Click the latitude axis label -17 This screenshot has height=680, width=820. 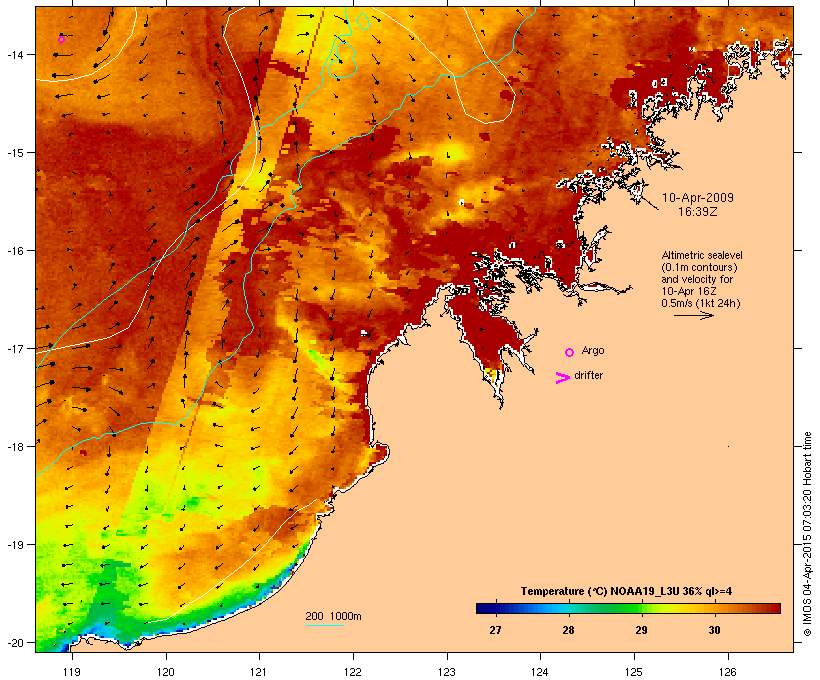pos(14,348)
